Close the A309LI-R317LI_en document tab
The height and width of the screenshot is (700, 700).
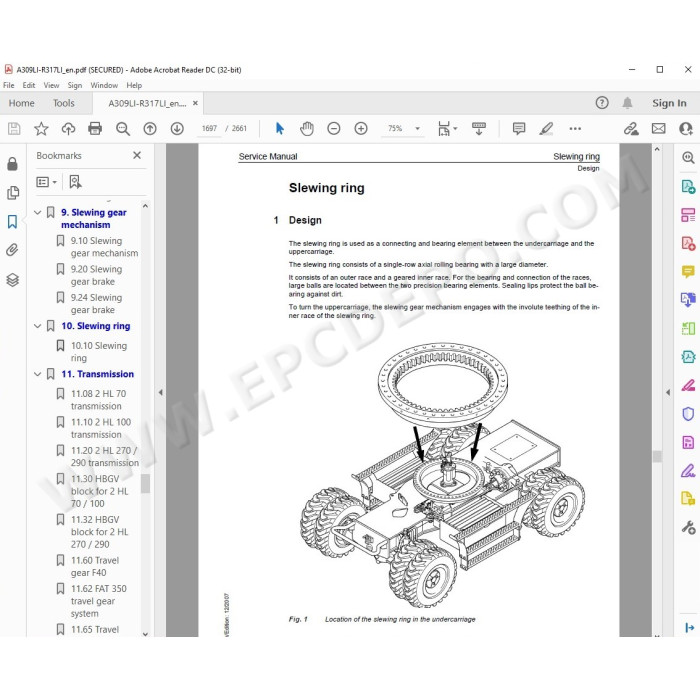pos(195,103)
